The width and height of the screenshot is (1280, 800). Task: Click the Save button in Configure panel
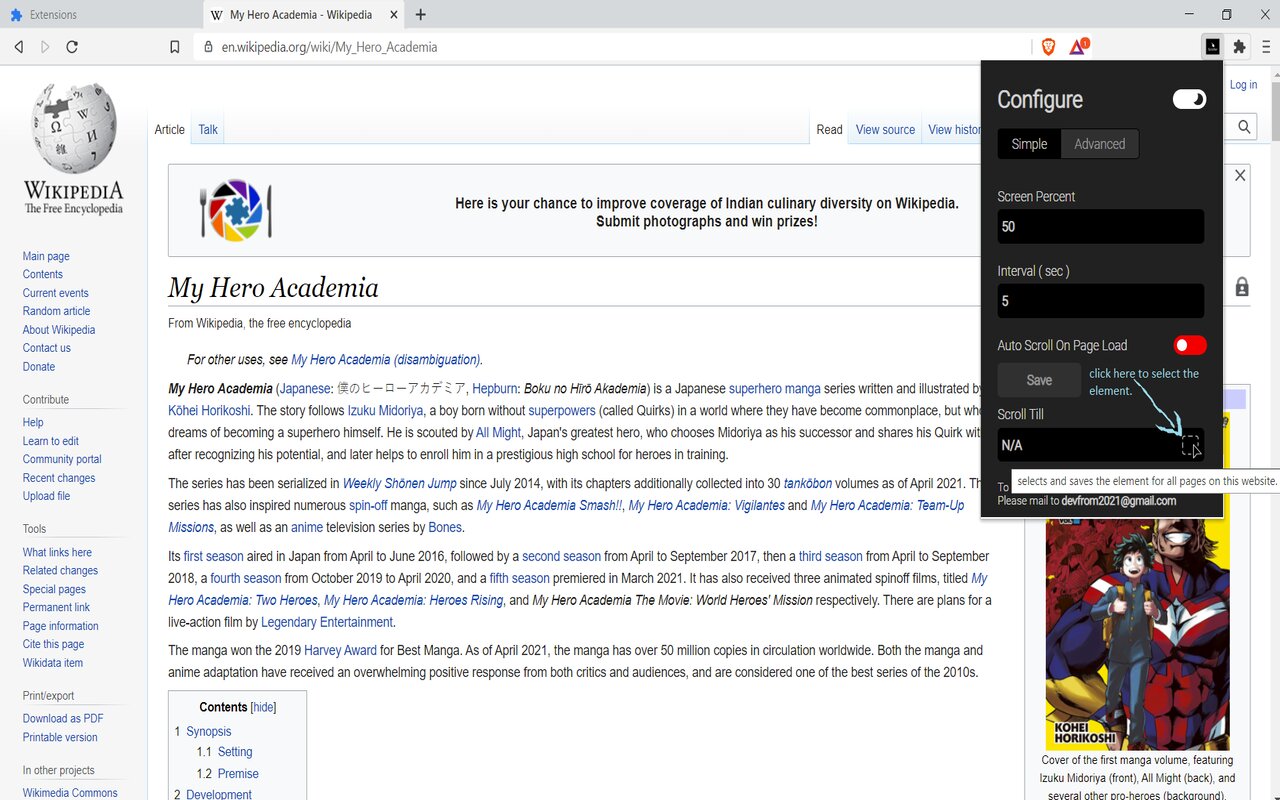tap(1039, 380)
